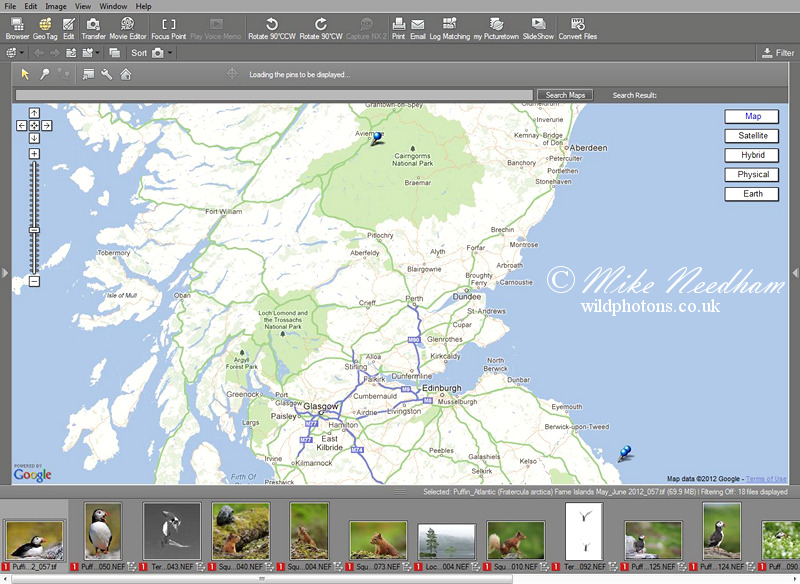Click the blue pin near Aviemore
The width and height of the screenshot is (800, 584).
pyautogui.click(x=377, y=140)
